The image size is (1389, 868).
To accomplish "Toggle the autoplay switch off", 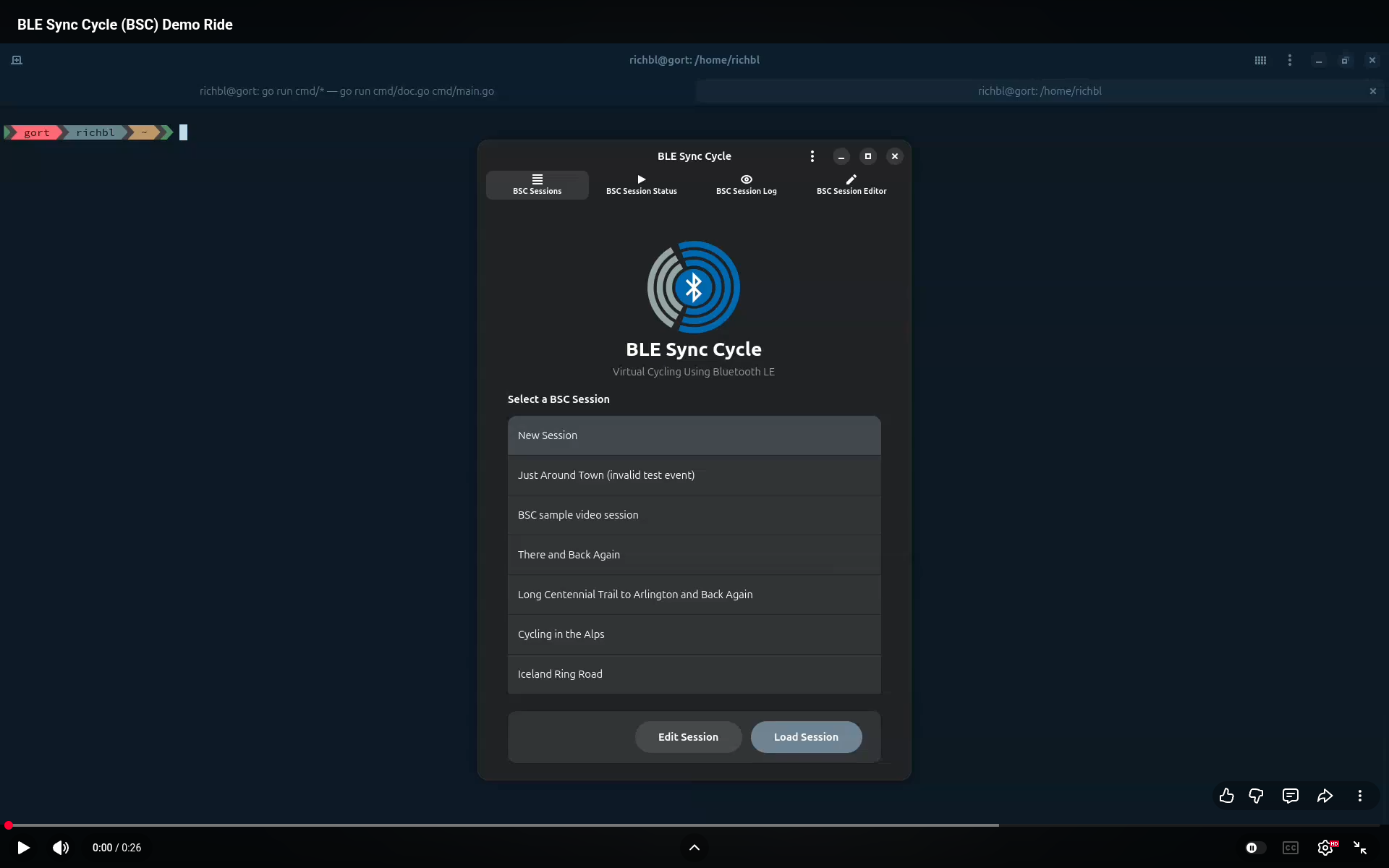I will 1254,848.
